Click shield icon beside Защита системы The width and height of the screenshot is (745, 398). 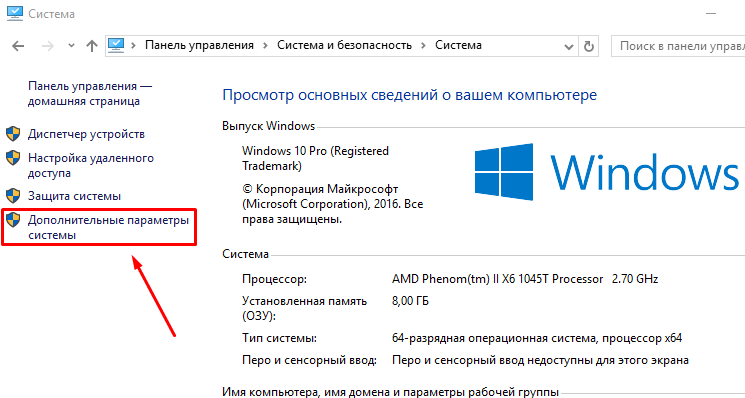point(13,196)
